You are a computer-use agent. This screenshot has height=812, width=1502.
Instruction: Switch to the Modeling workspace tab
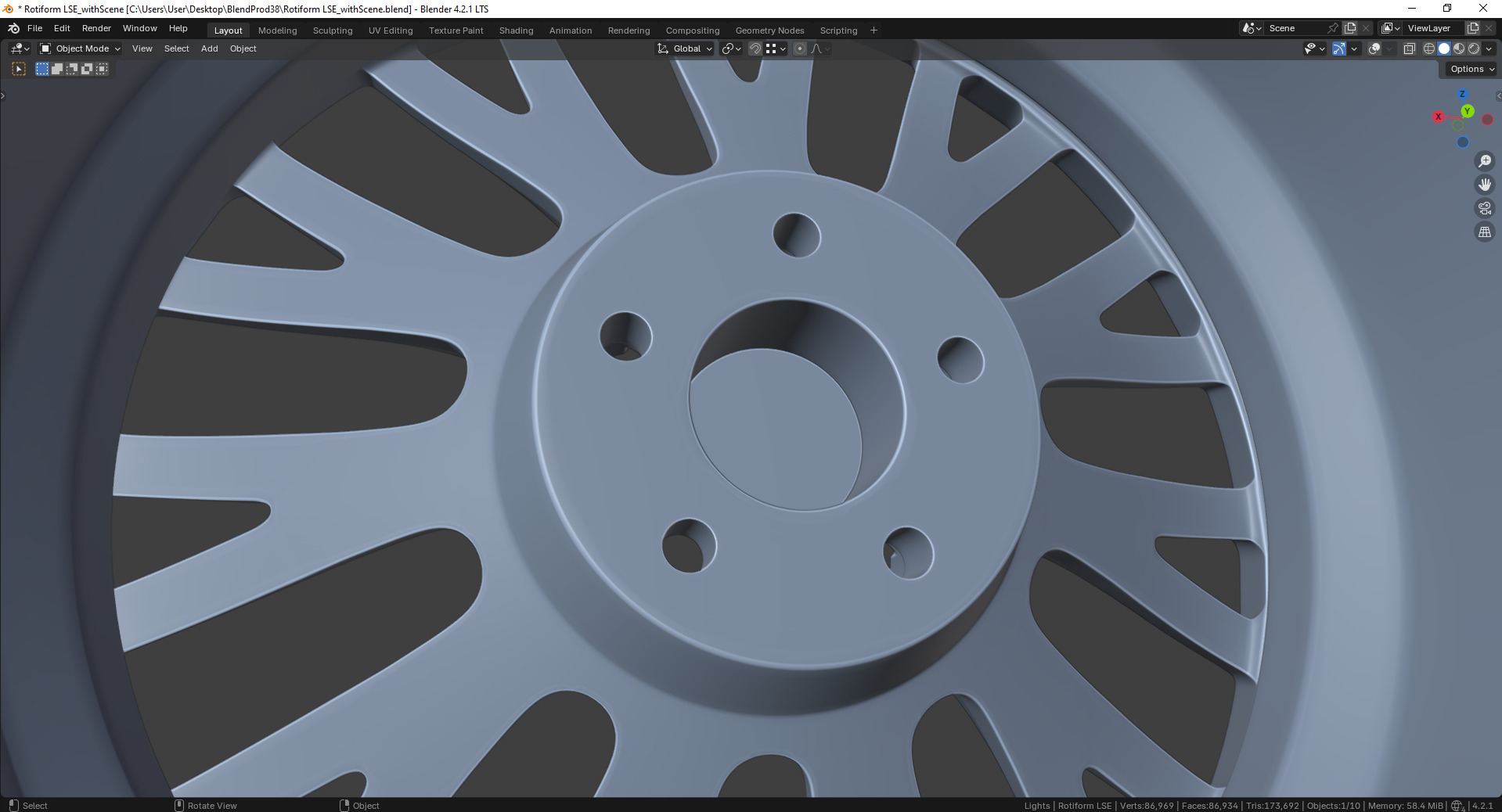pos(278,31)
